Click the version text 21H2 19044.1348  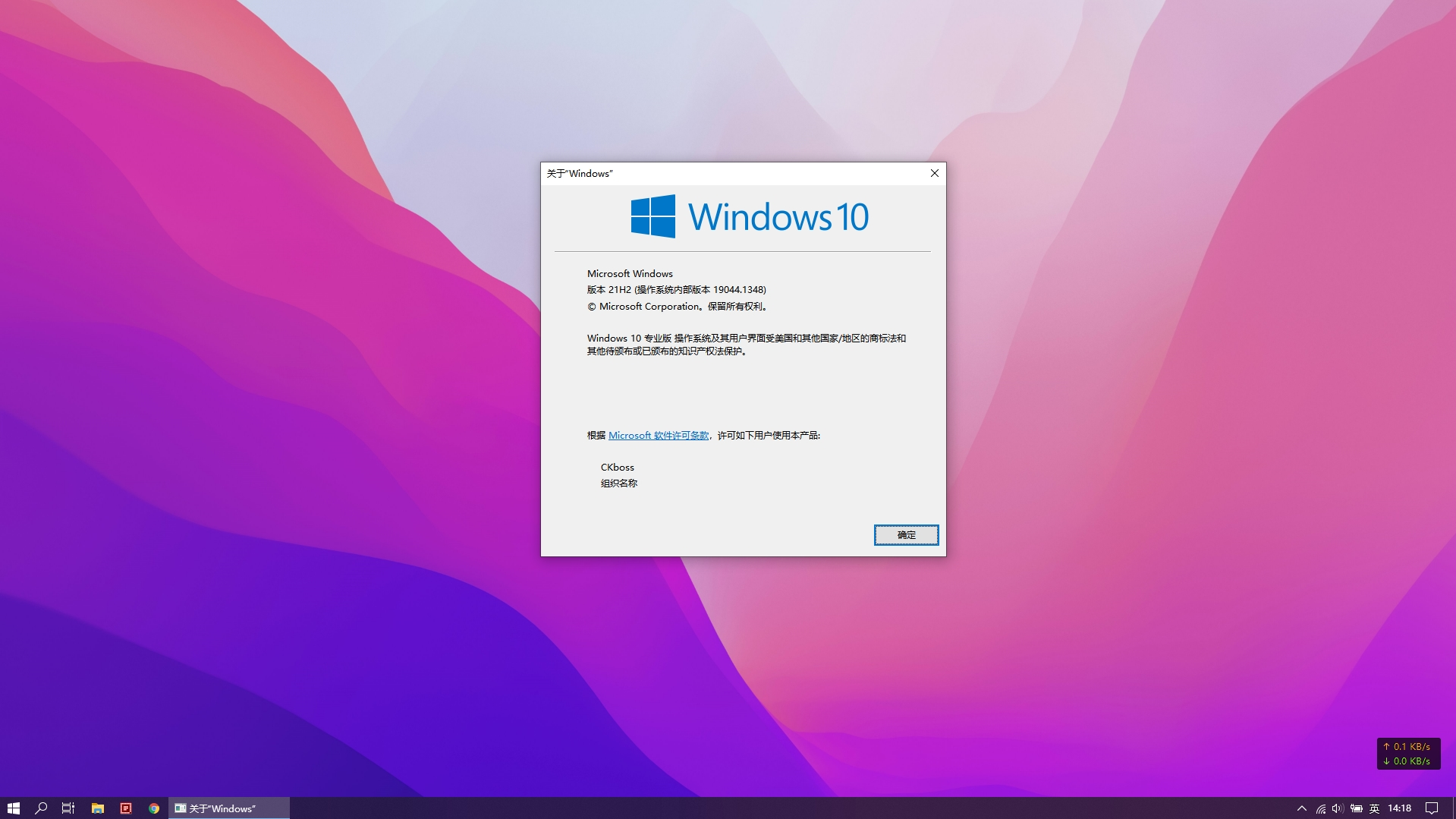tap(677, 290)
